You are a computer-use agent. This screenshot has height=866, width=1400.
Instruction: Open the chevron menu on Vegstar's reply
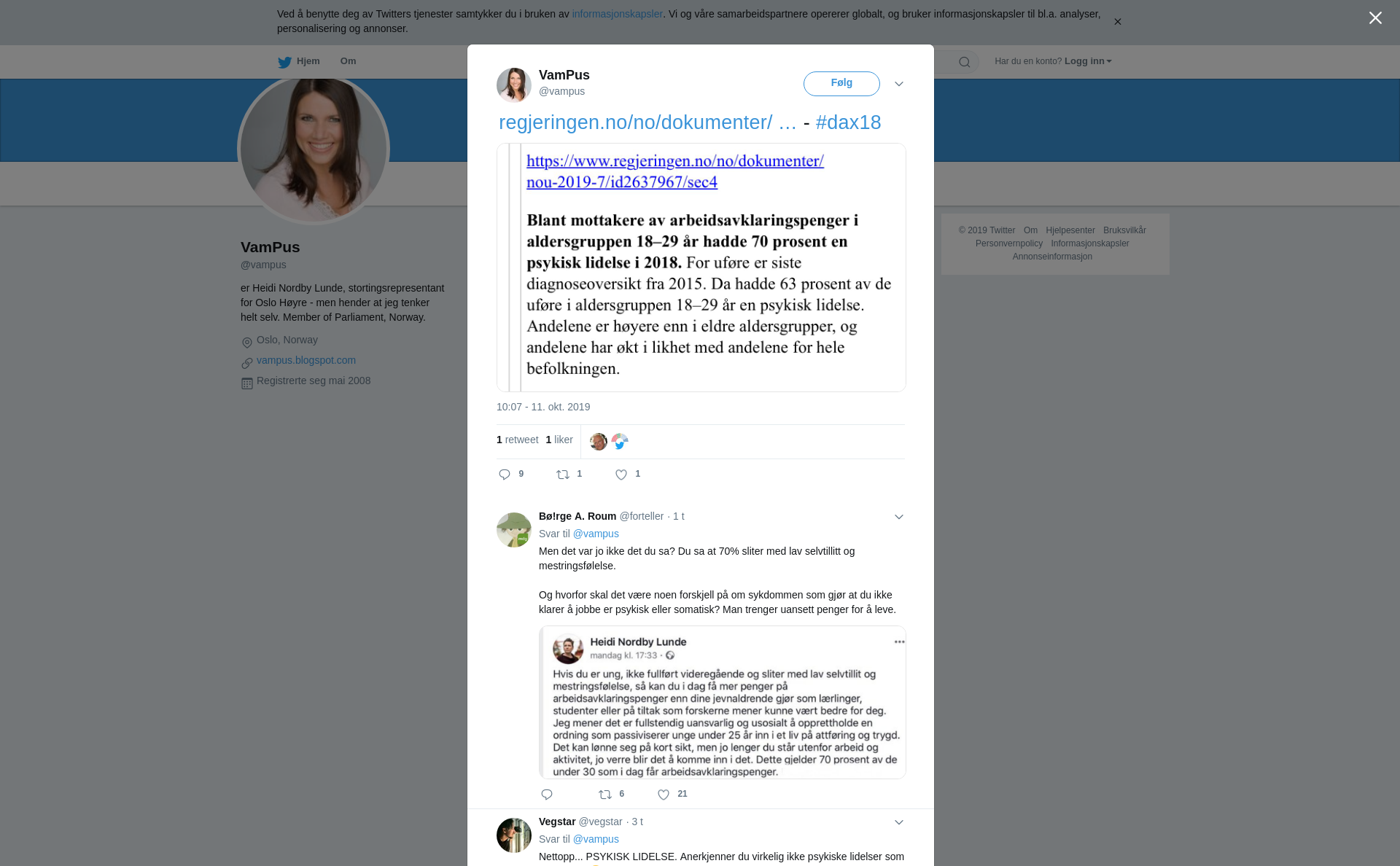click(899, 822)
